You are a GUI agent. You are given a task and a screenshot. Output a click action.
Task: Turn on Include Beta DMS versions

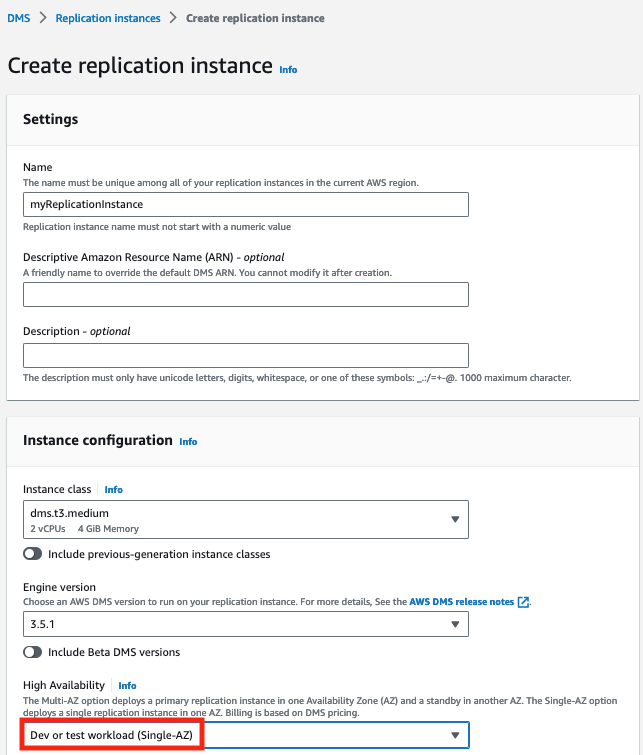[x=33, y=652]
